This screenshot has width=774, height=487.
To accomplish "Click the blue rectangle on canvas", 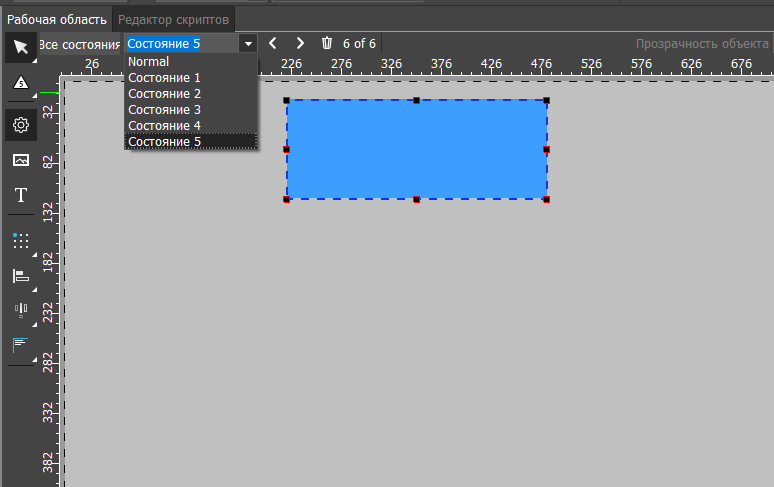I will click(x=416, y=150).
